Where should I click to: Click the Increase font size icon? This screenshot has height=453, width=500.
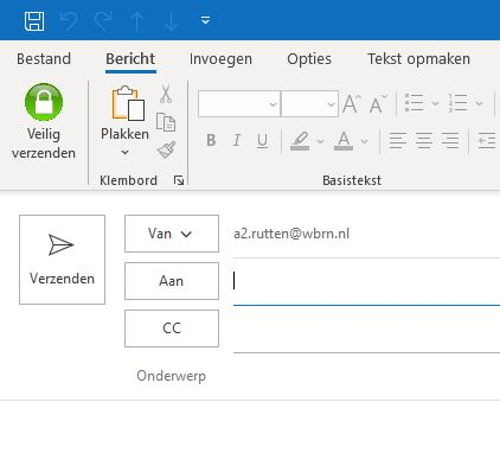(352, 104)
